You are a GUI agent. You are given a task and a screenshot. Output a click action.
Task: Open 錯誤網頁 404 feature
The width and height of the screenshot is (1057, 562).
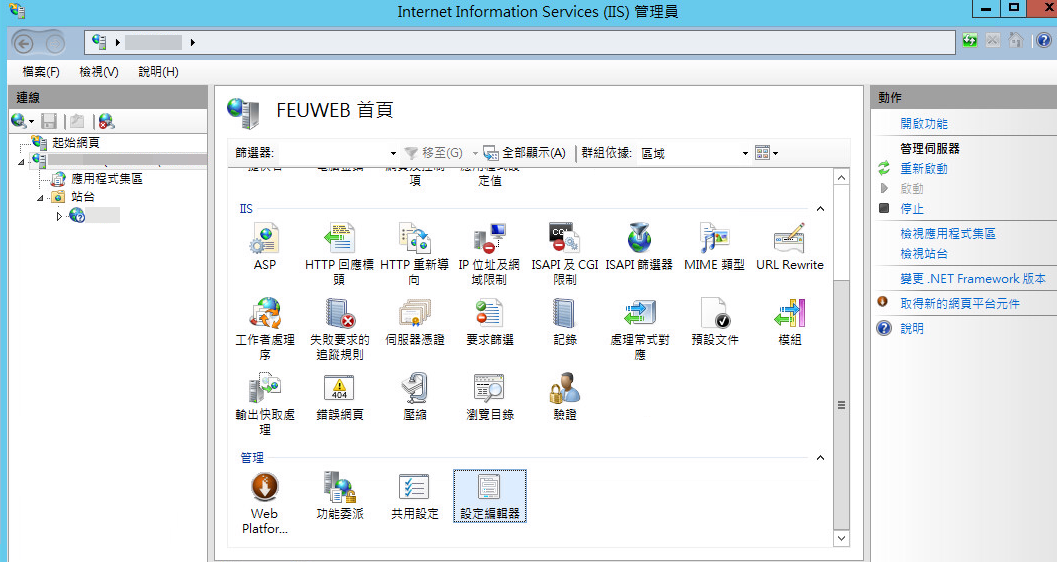[339, 396]
